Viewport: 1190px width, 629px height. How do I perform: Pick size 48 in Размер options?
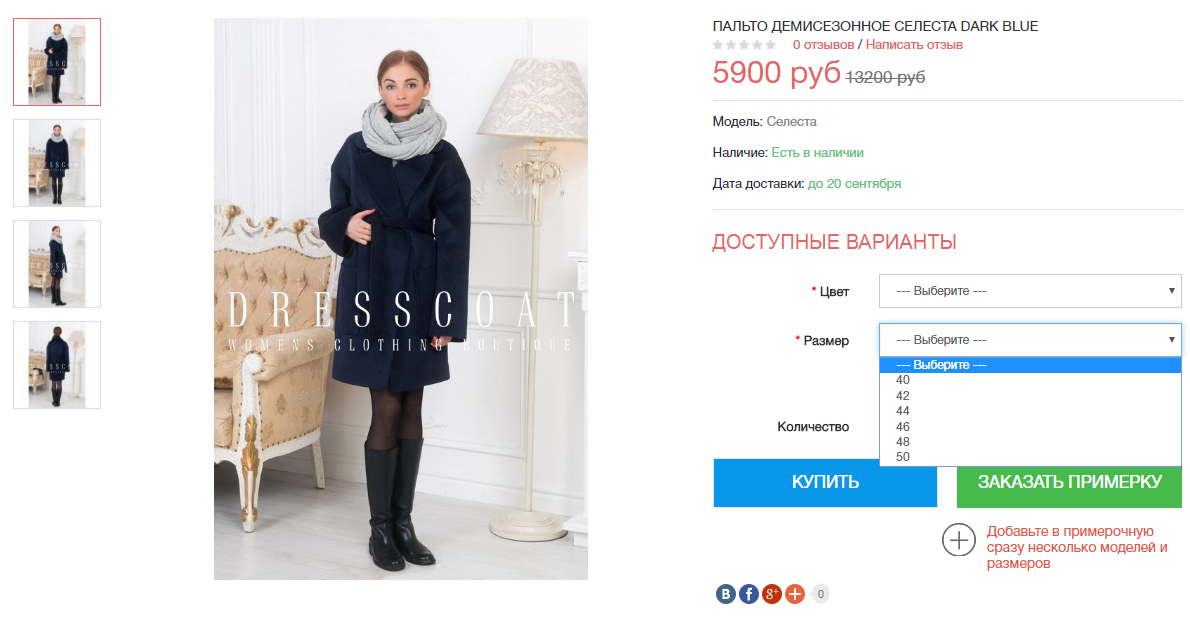(1030, 442)
